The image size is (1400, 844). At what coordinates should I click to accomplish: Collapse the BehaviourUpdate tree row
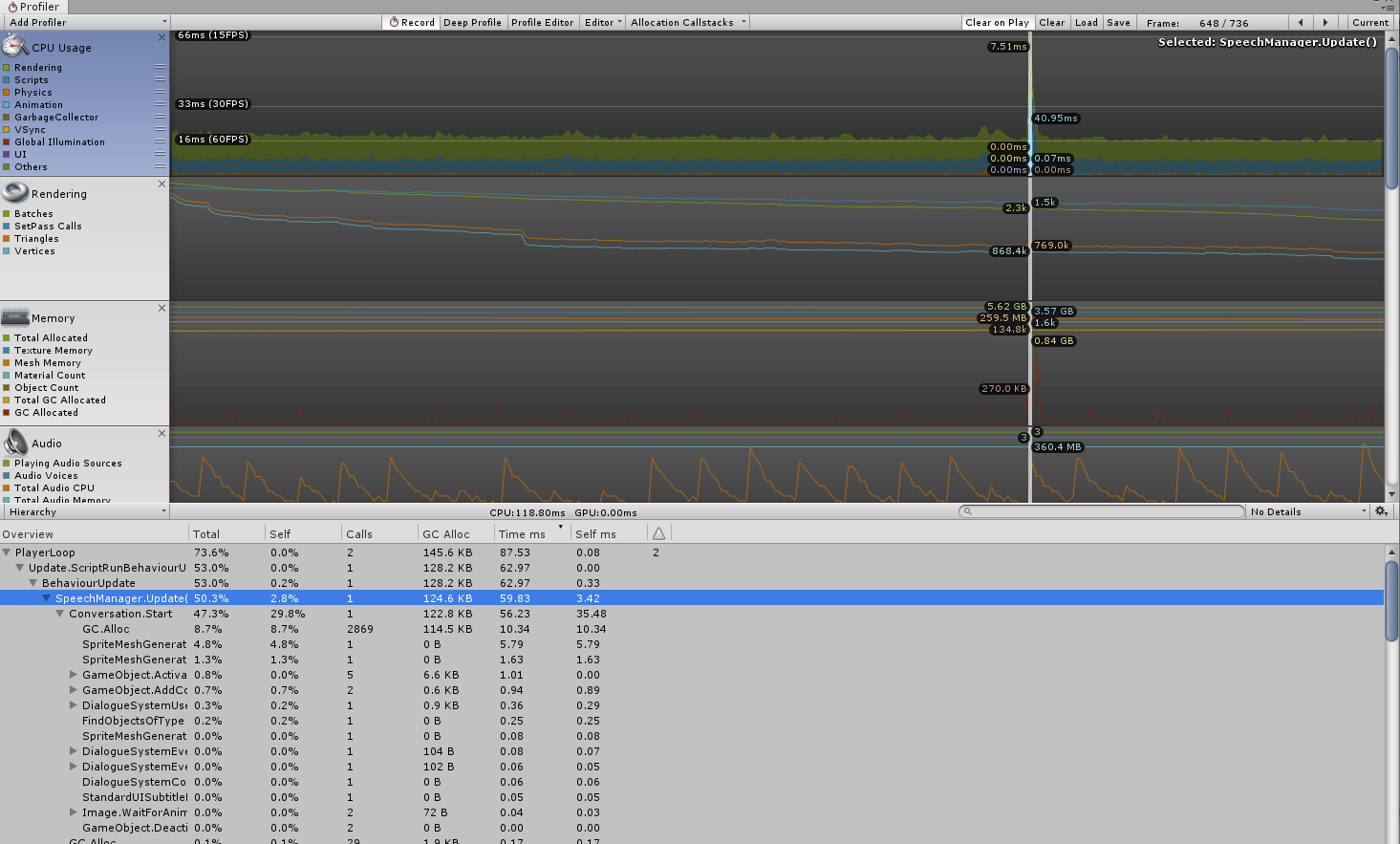[x=34, y=583]
